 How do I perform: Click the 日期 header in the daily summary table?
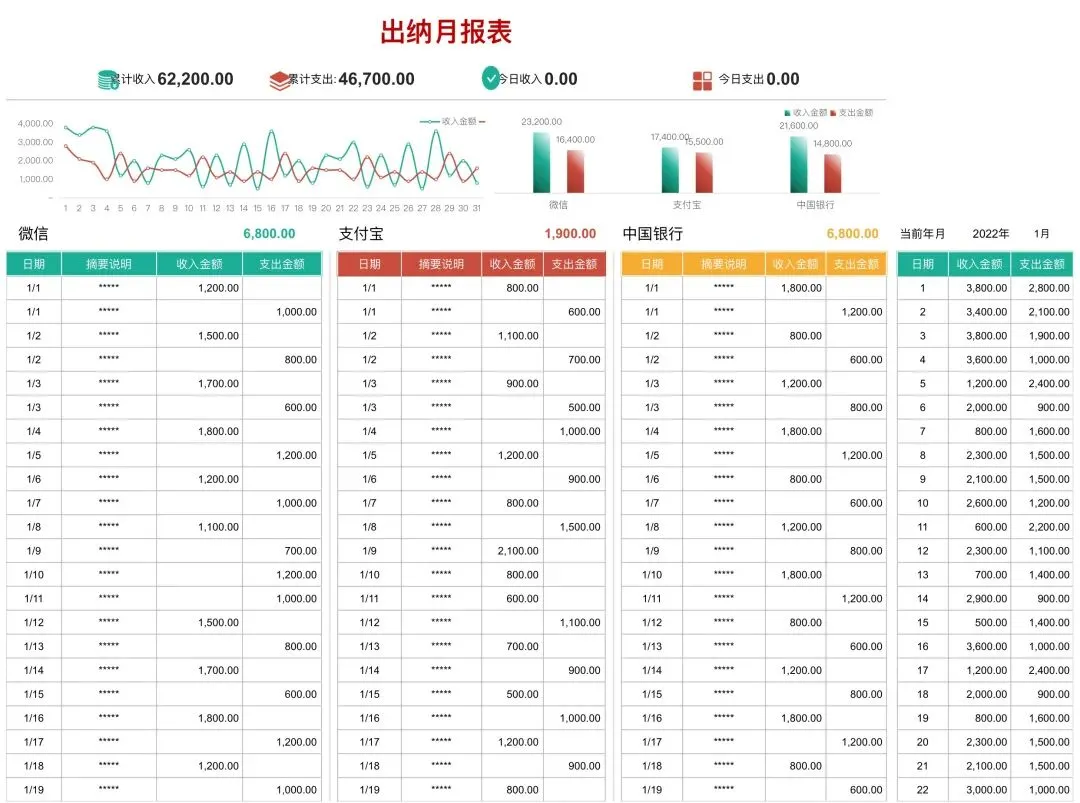(x=923, y=264)
